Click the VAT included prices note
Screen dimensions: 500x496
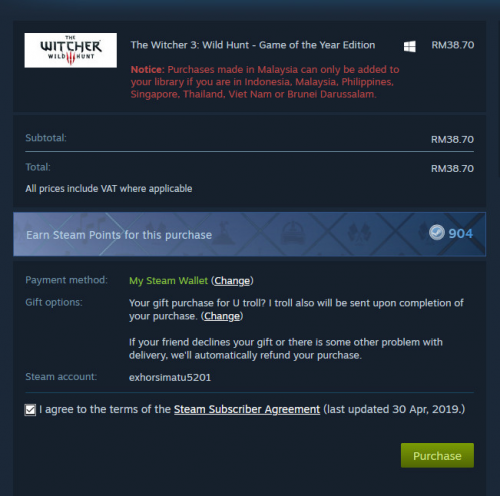(x=109, y=189)
